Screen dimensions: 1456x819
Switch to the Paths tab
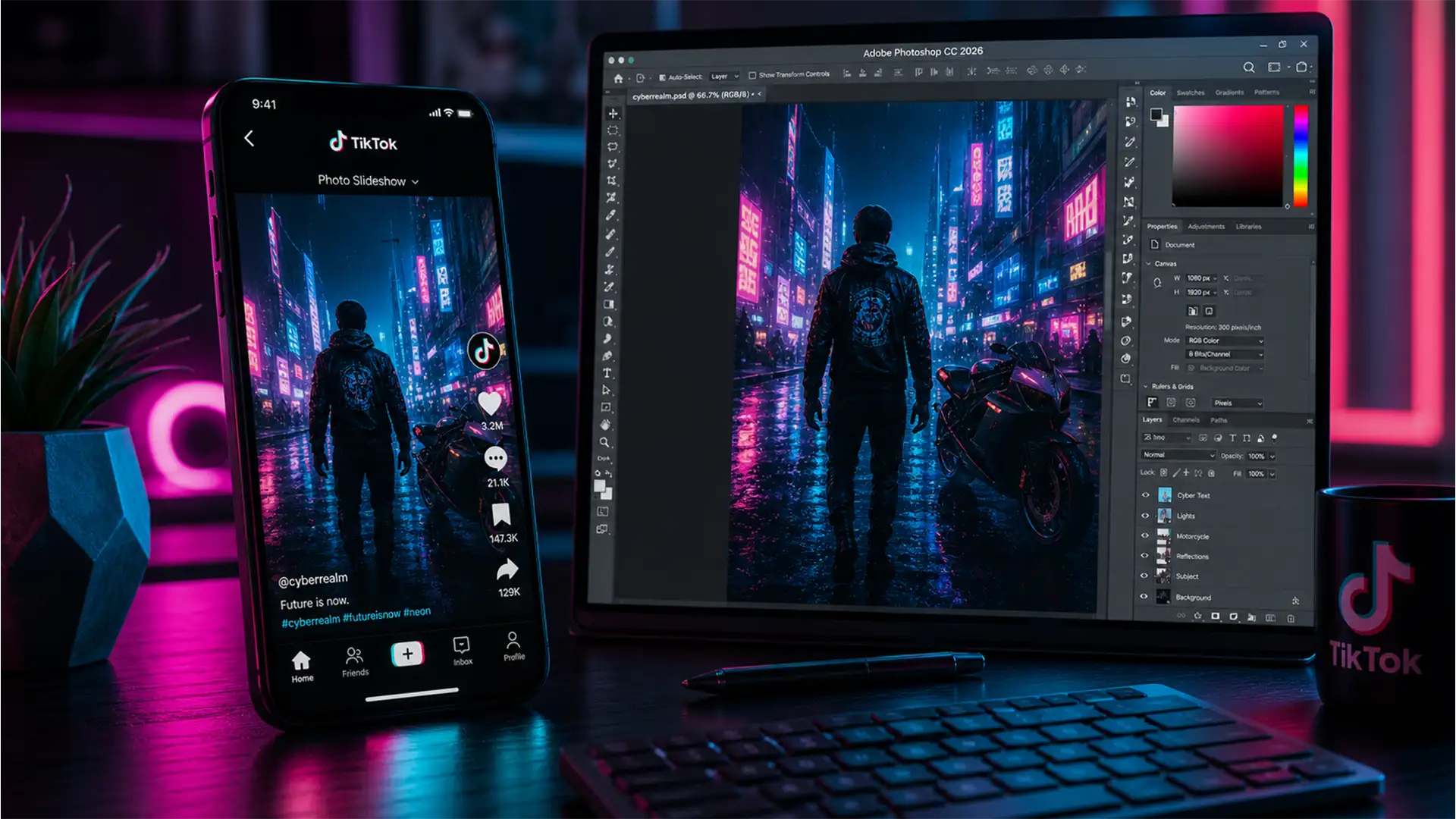1219,420
